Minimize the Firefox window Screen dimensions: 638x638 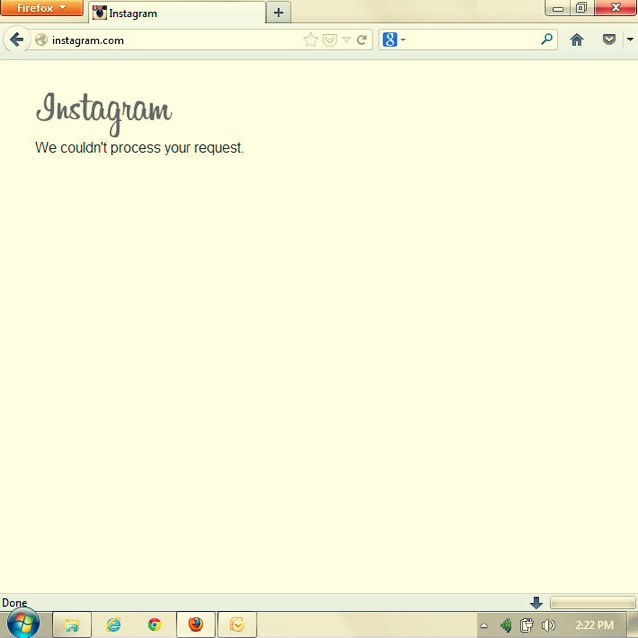(x=558, y=8)
